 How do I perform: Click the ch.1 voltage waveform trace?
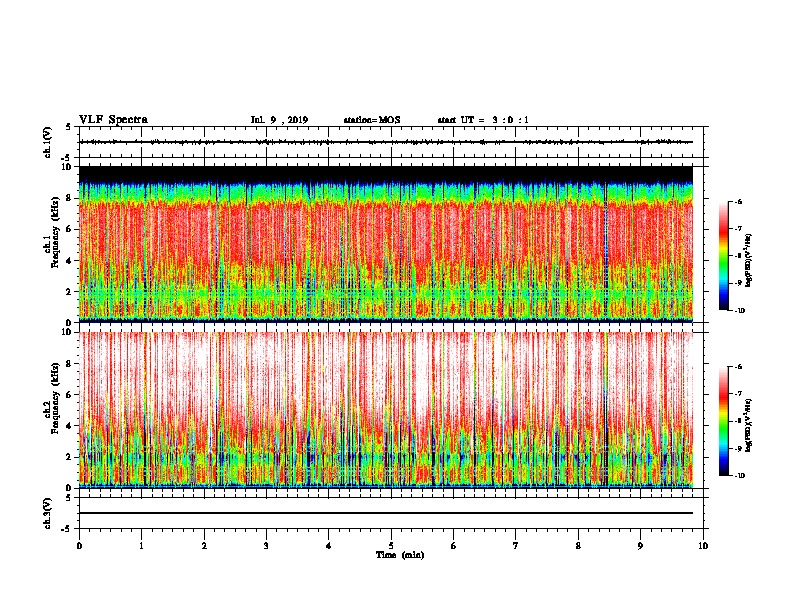386,142
